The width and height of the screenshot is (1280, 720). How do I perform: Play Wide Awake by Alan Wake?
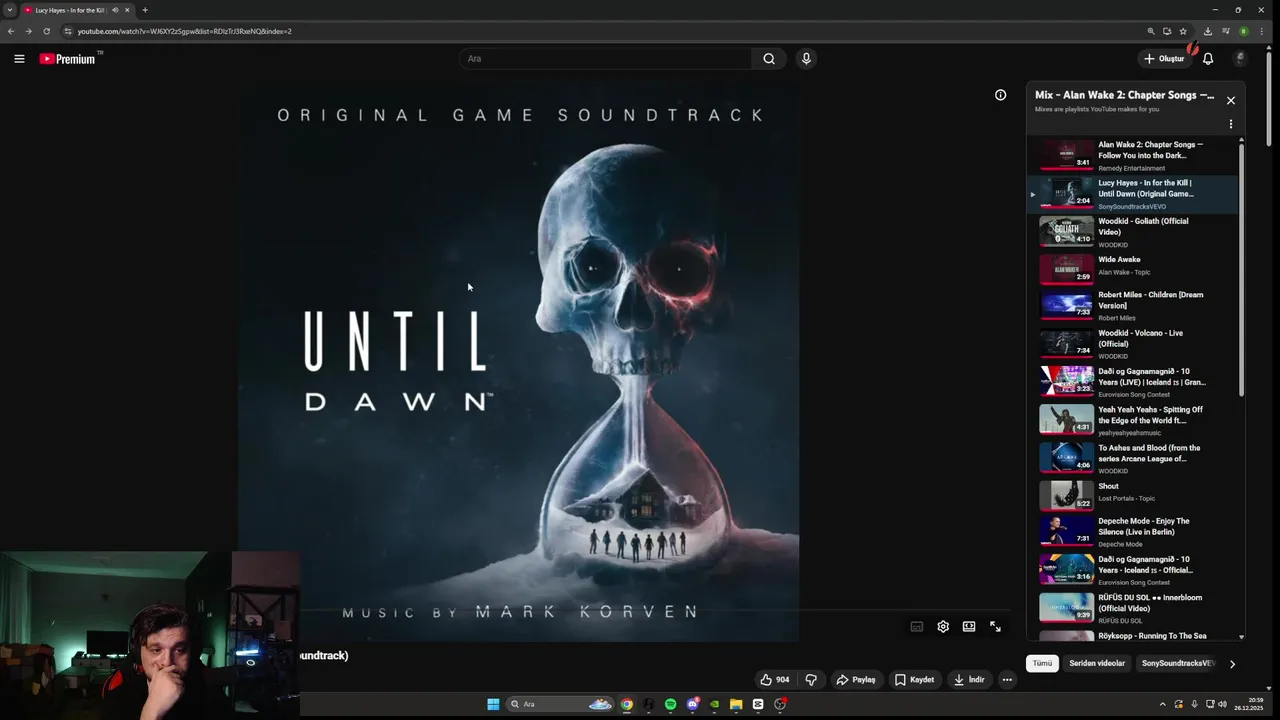pyautogui.click(x=1134, y=269)
